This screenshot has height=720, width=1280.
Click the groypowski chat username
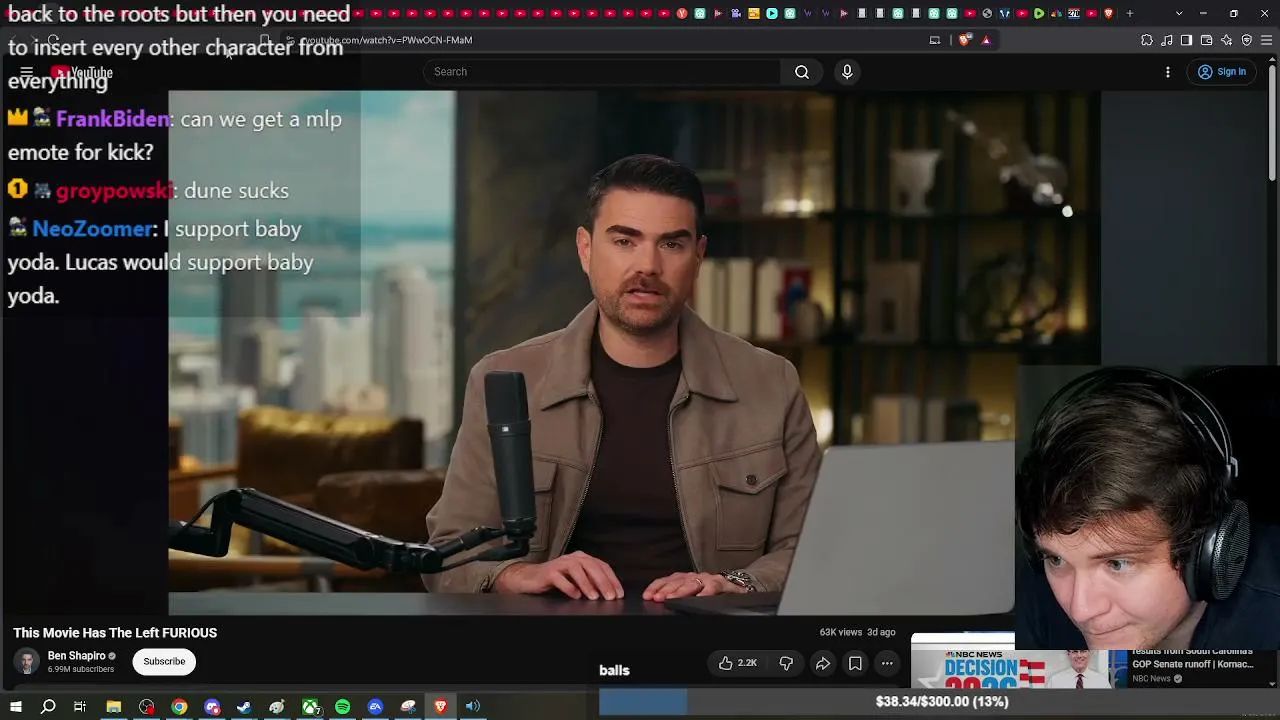114,191
